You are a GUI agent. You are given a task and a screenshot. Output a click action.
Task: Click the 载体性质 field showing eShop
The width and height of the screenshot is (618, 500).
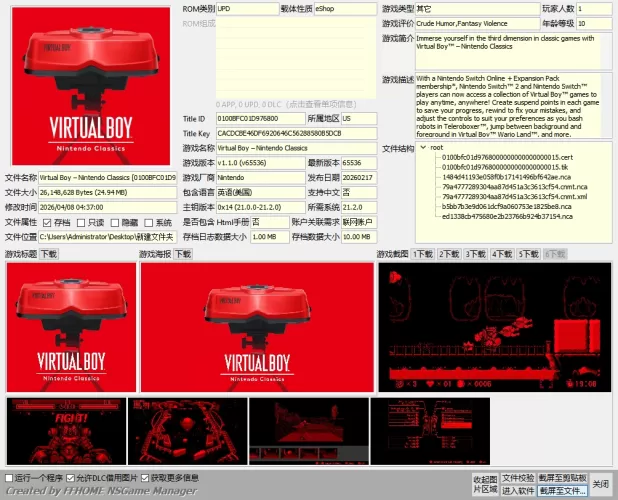pos(345,9)
